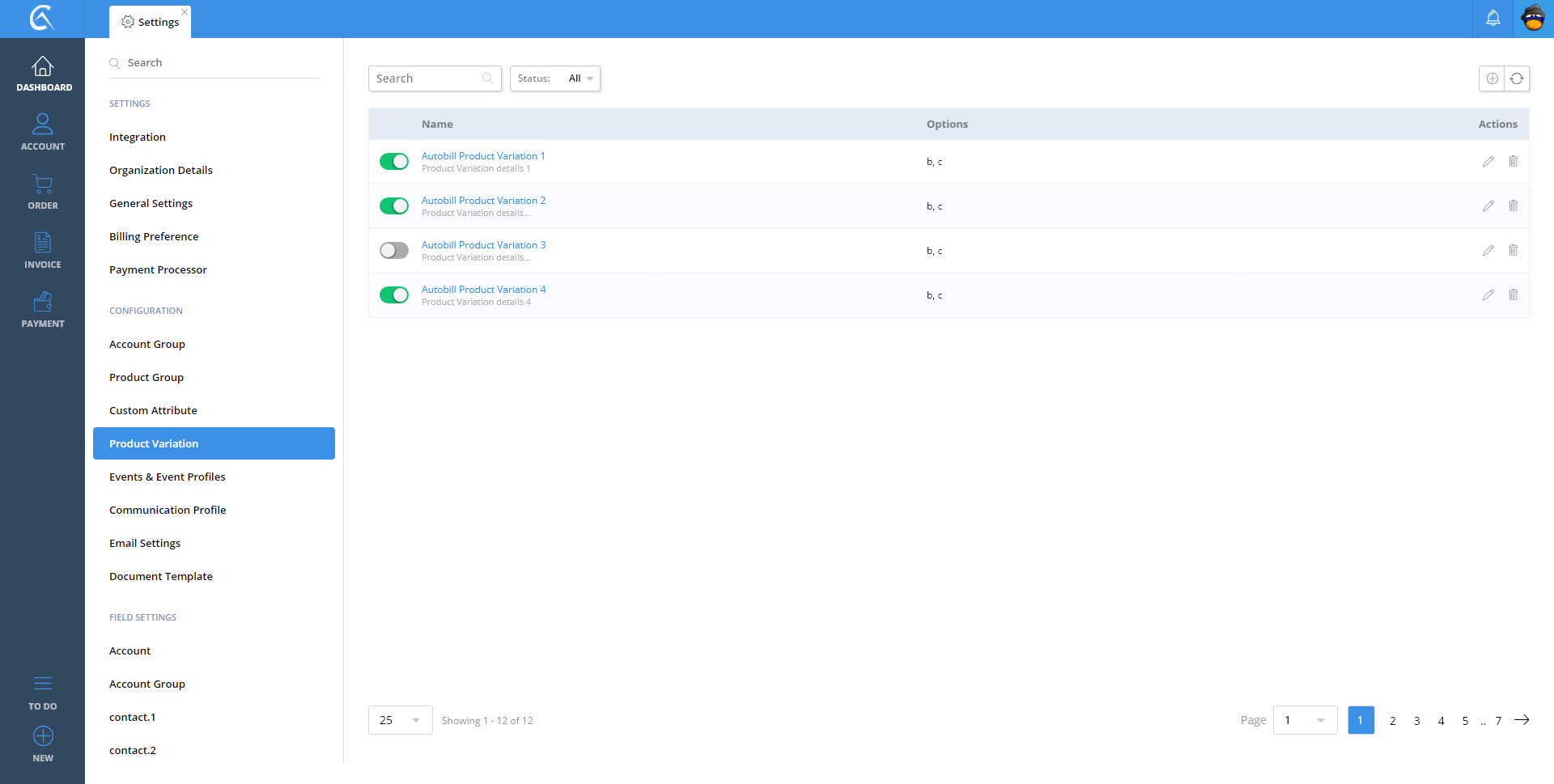1554x784 pixels.
Task: Select Billing Preference in settings menu
Action: [x=154, y=236]
